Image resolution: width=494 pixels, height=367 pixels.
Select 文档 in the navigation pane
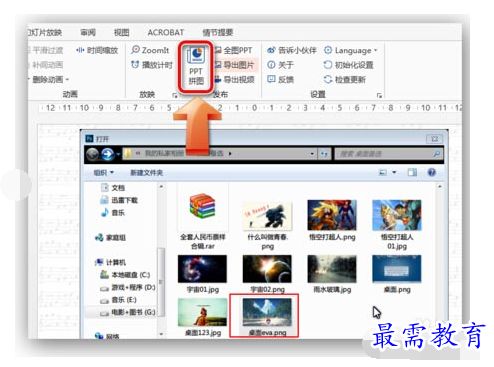113,188
